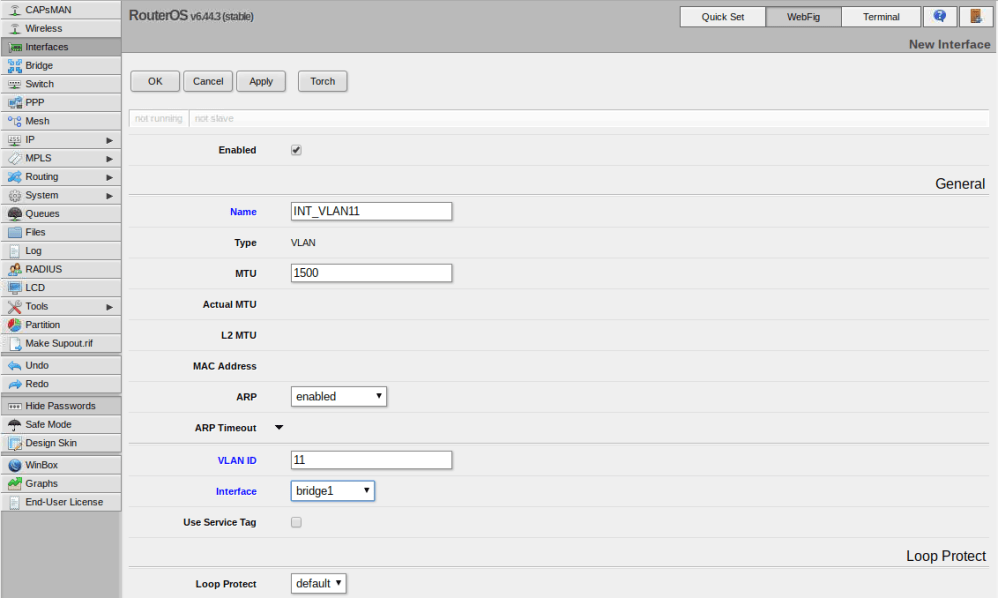Click the Files folder icon
998x598 pixels.
coord(15,232)
